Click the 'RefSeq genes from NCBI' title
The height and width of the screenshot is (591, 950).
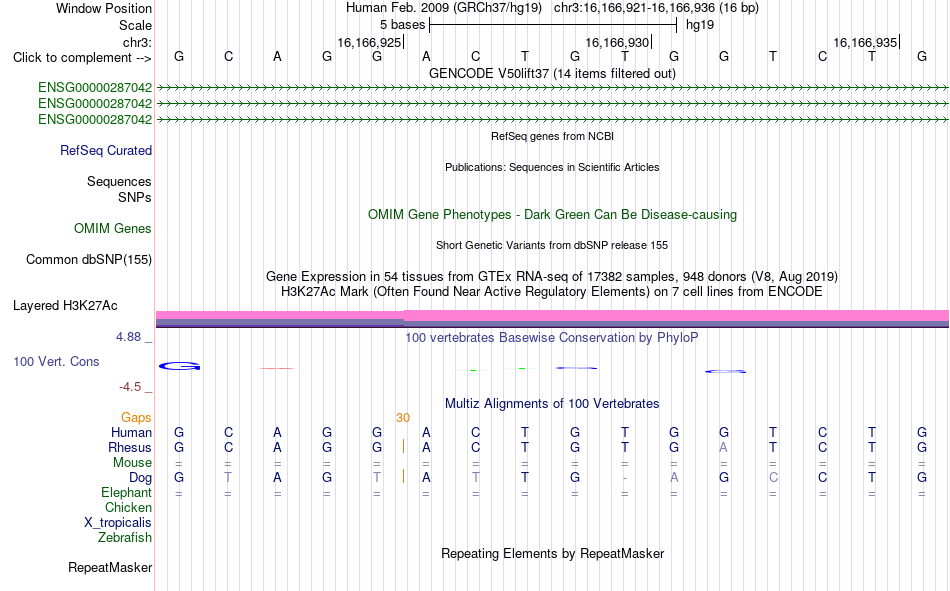(x=552, y=136)
